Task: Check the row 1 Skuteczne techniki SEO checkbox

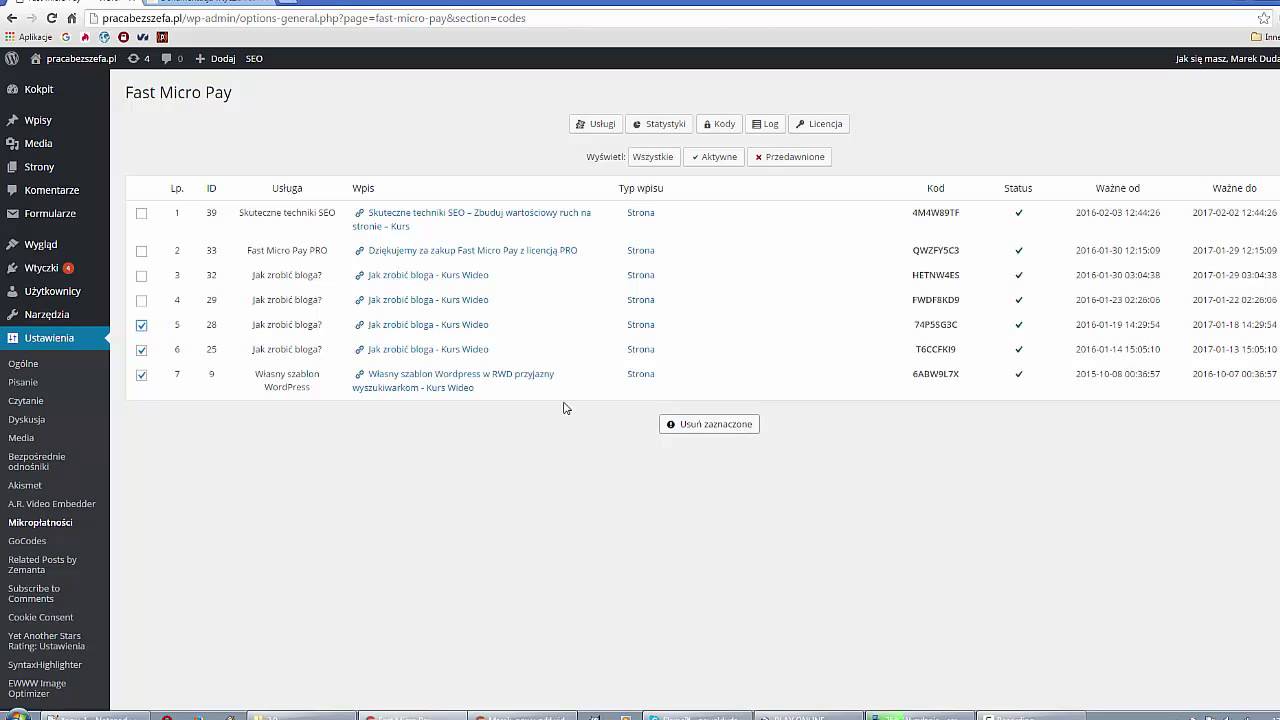Action: point(141,213)
